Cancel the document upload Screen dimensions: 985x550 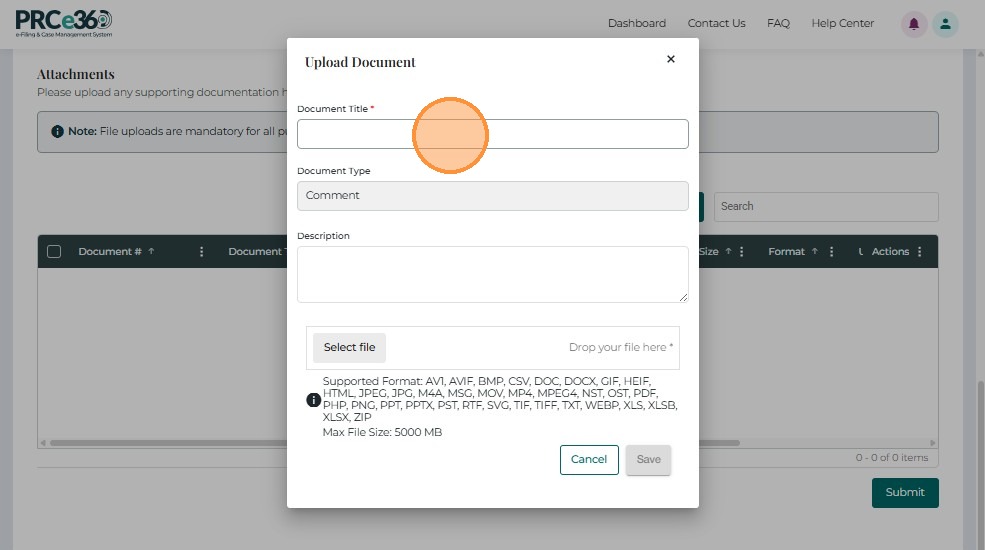tap(589, 460)
